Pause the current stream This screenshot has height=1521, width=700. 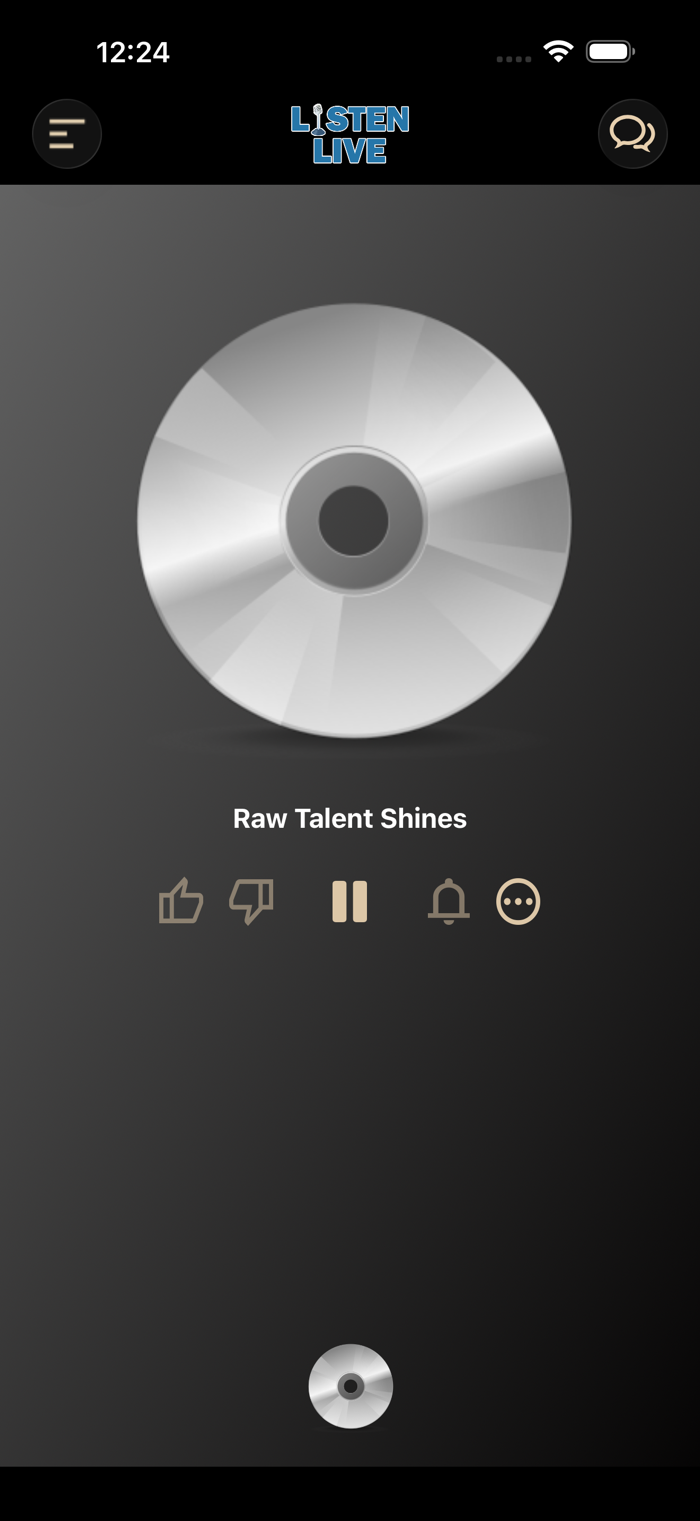click(350, 901)
